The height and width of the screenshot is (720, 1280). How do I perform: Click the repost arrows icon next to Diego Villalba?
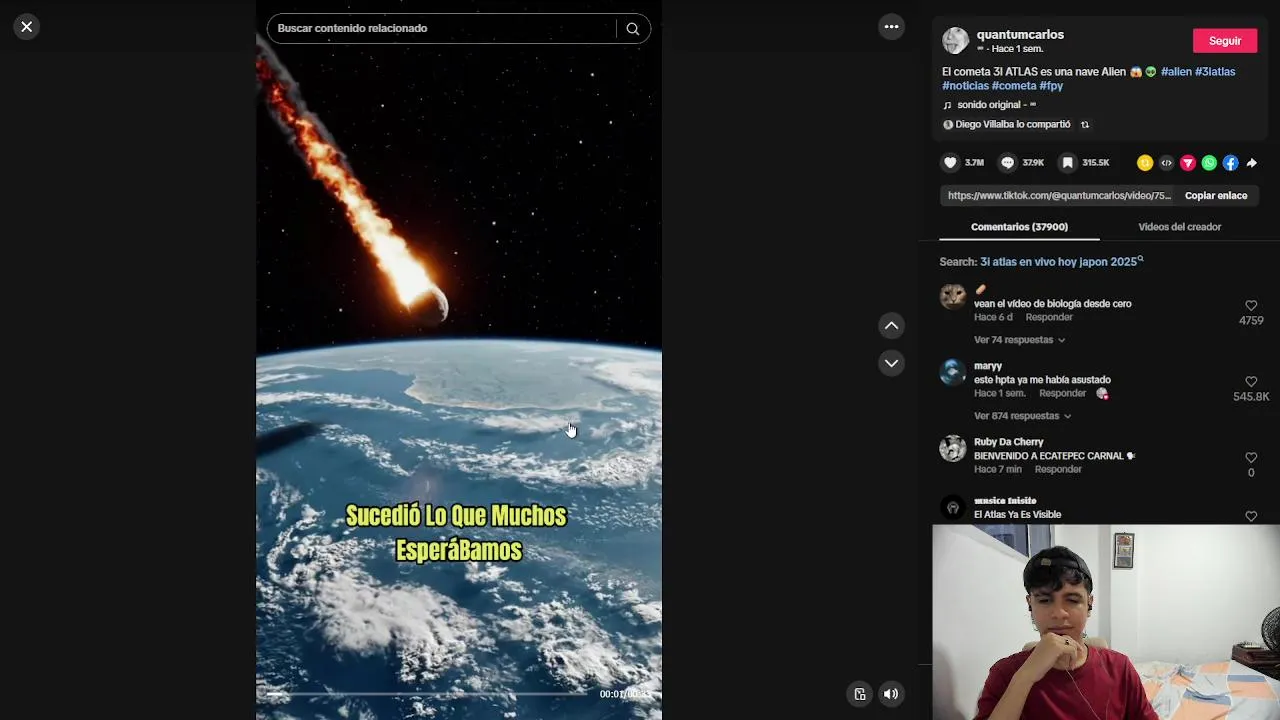coord(1085,125)
